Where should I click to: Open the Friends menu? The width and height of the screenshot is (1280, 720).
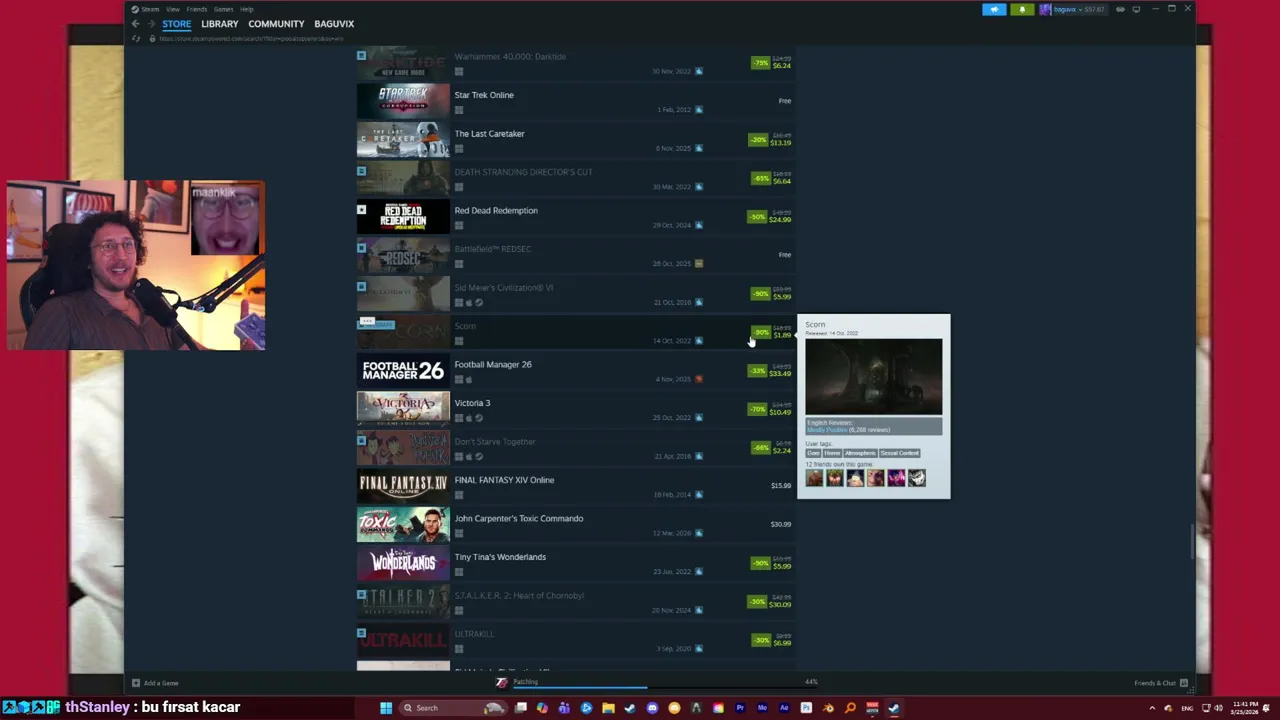(197, 9)
